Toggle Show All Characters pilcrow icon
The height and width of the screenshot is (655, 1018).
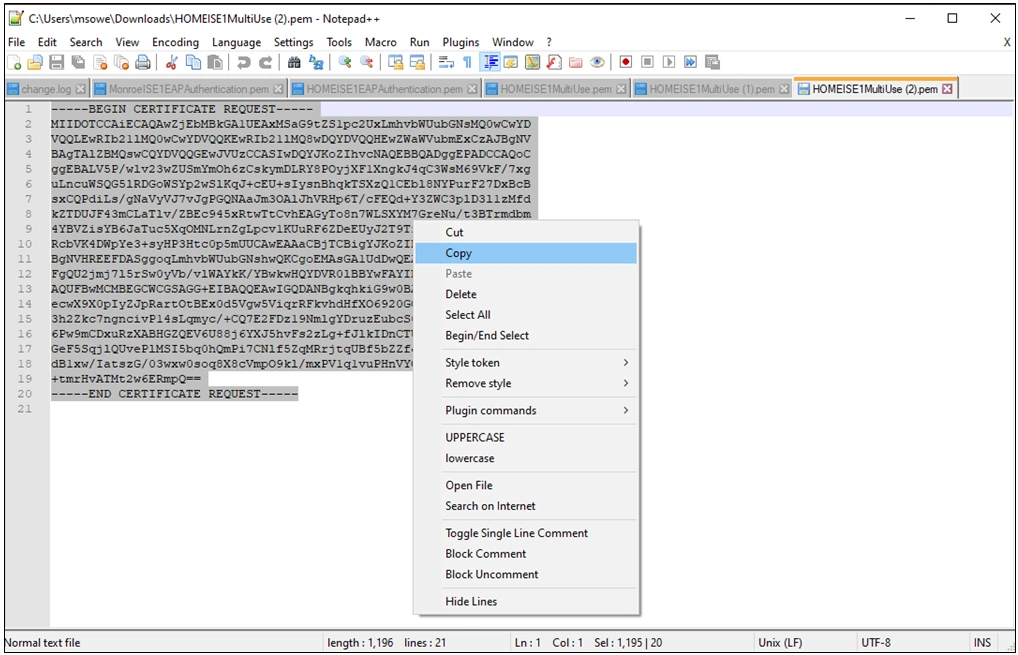pos(467,62)
